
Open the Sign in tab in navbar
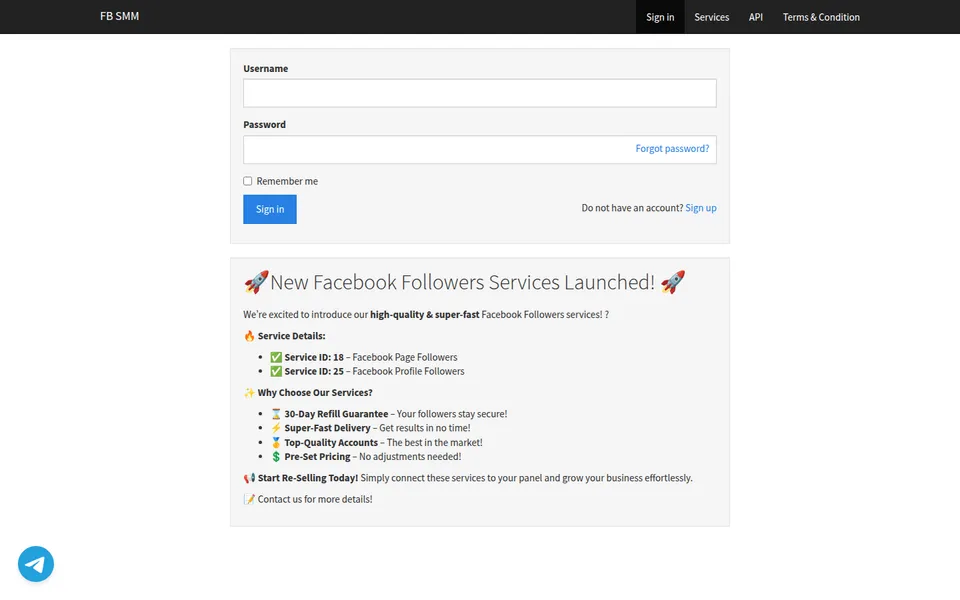(660, 17)
